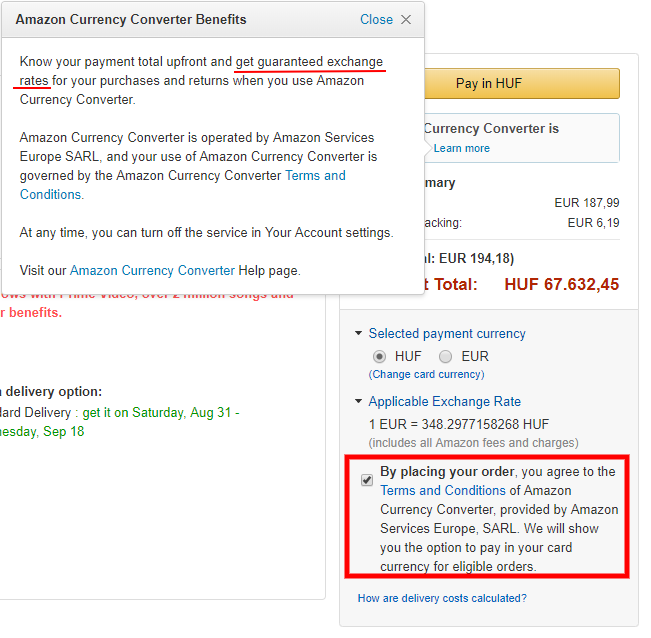Click the 'Applicable Exchange Rate' heading text
This screenshot has height=638, width=651.
click(x=444, y=402)
